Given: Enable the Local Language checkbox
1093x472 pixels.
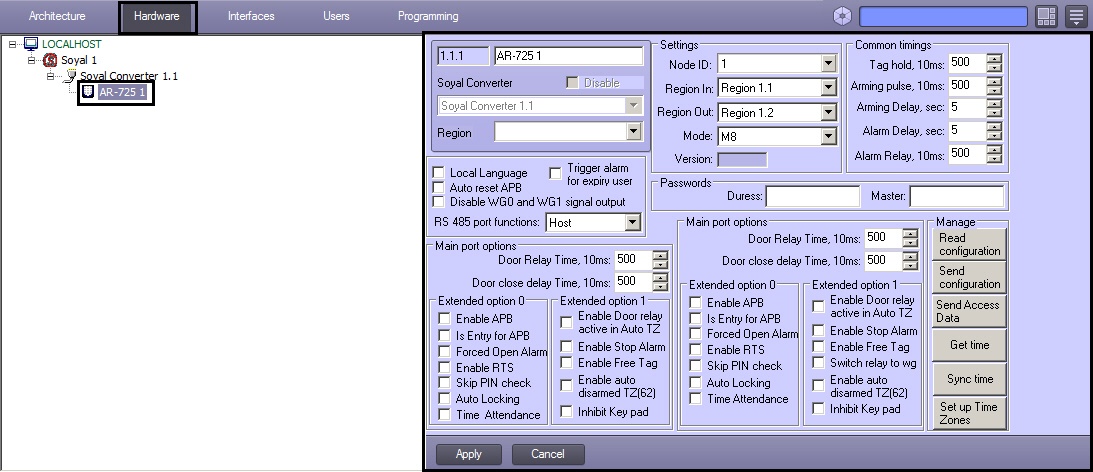Looking at the screenshot, I should [x=438, y=172].
